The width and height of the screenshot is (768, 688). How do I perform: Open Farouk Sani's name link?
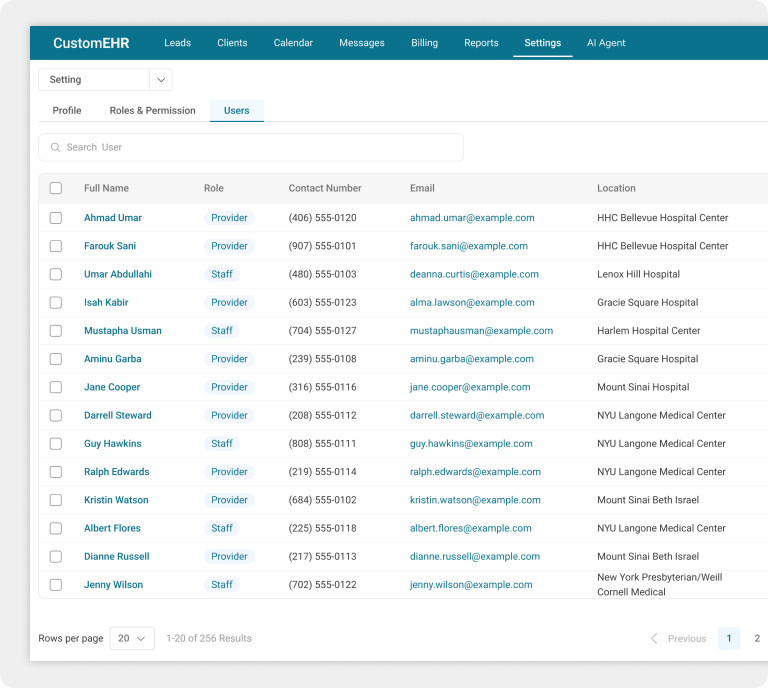[x=110, y=246]
